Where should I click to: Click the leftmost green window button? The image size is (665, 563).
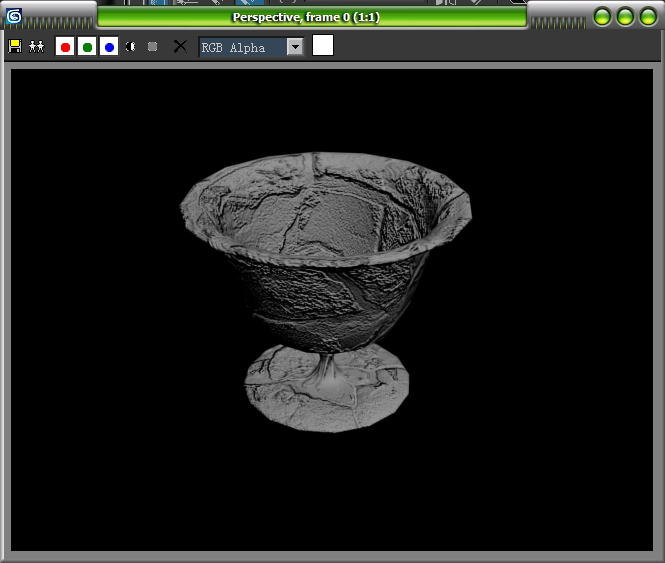pos(602,17)
